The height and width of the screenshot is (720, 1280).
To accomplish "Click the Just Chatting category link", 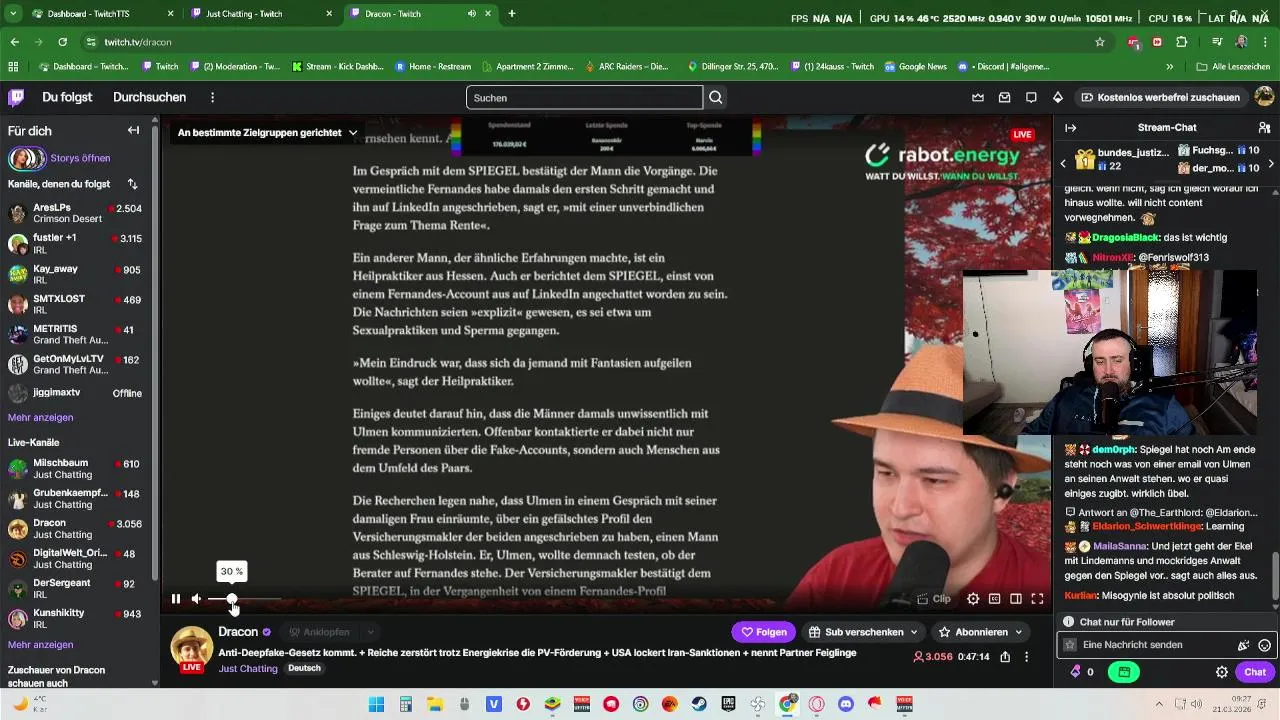I will point(248,668).
